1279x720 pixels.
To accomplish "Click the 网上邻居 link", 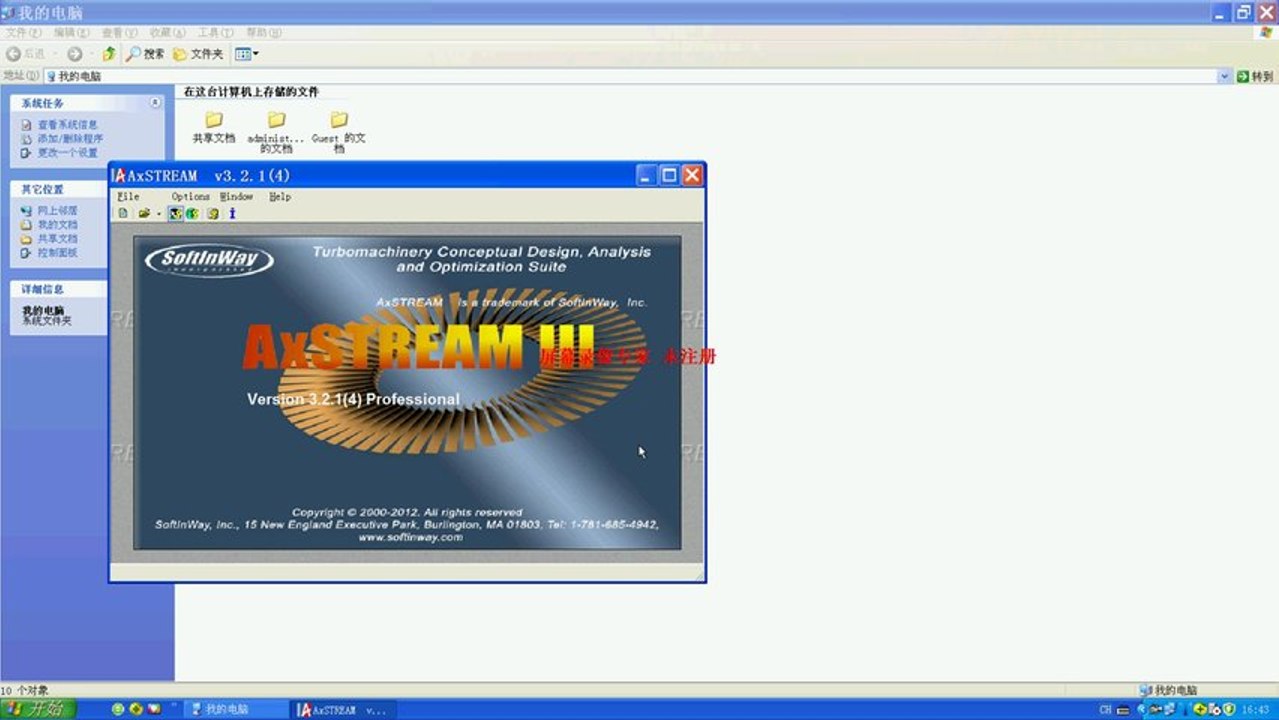I will pos(57,211).
